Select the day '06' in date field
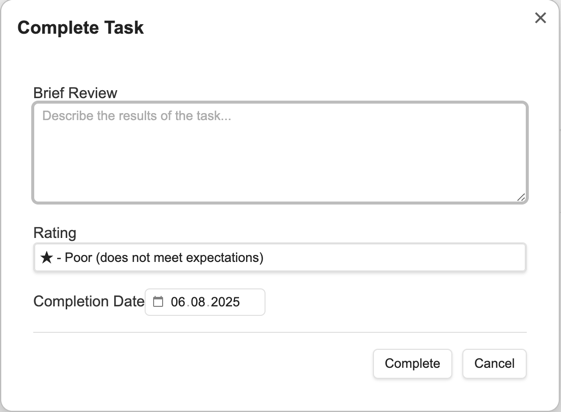Screen dimensions: 561x412 tap(178, 302)
